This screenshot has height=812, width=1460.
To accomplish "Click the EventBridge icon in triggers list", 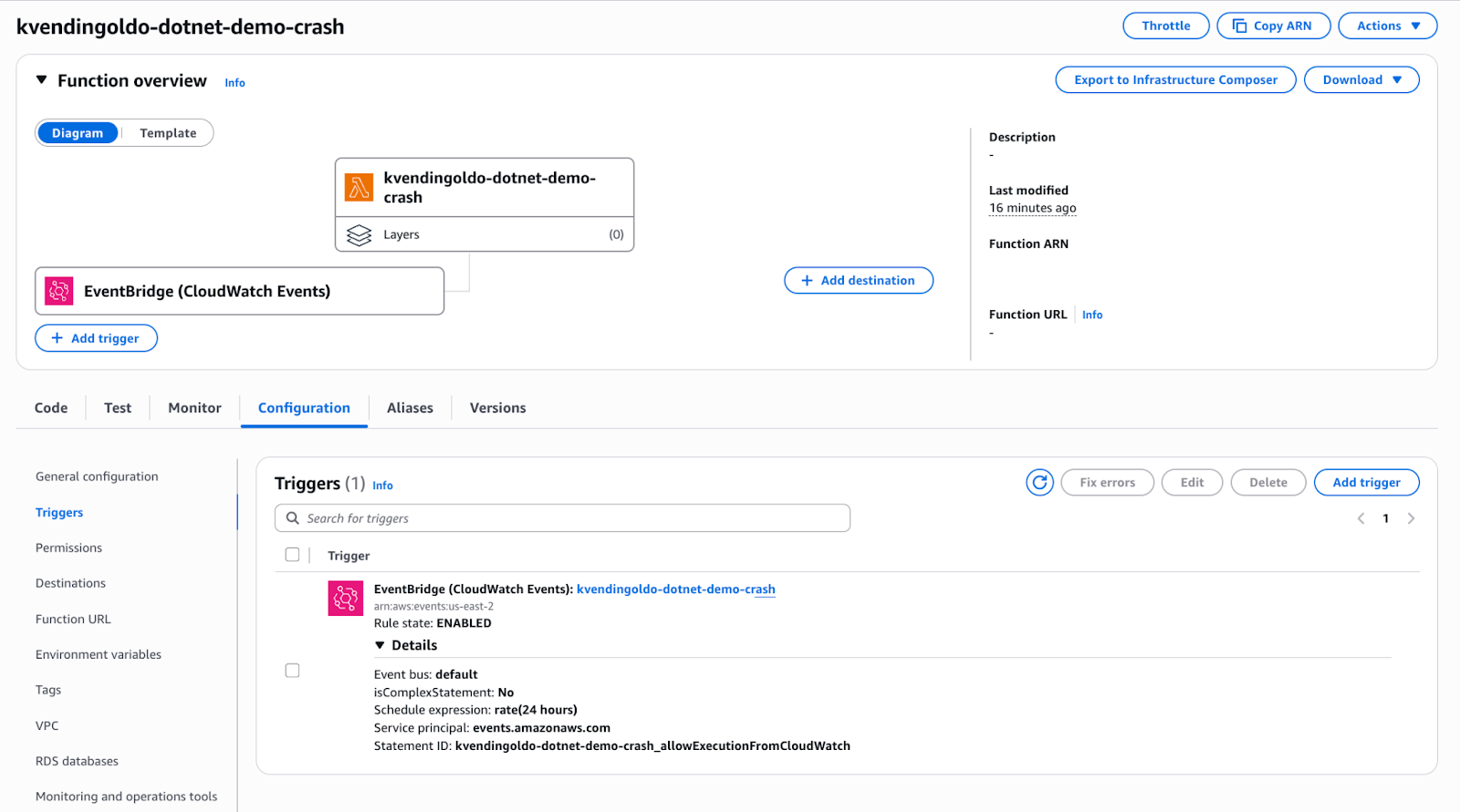I will 346,599.
